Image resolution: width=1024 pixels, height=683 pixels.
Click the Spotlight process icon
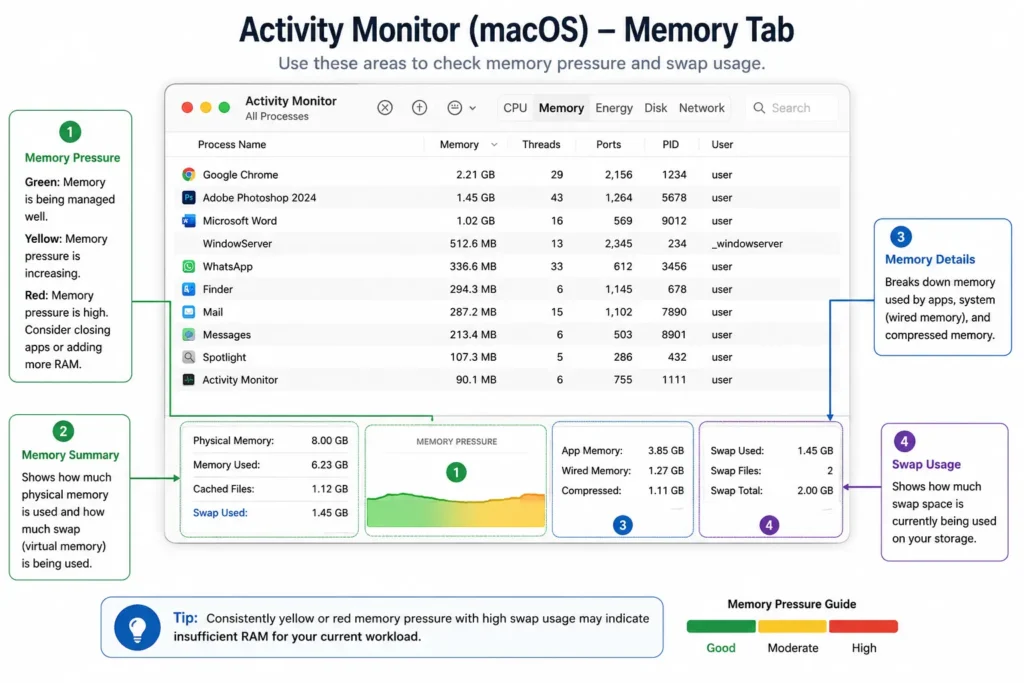pyautogui.click(x=189, y=357)
